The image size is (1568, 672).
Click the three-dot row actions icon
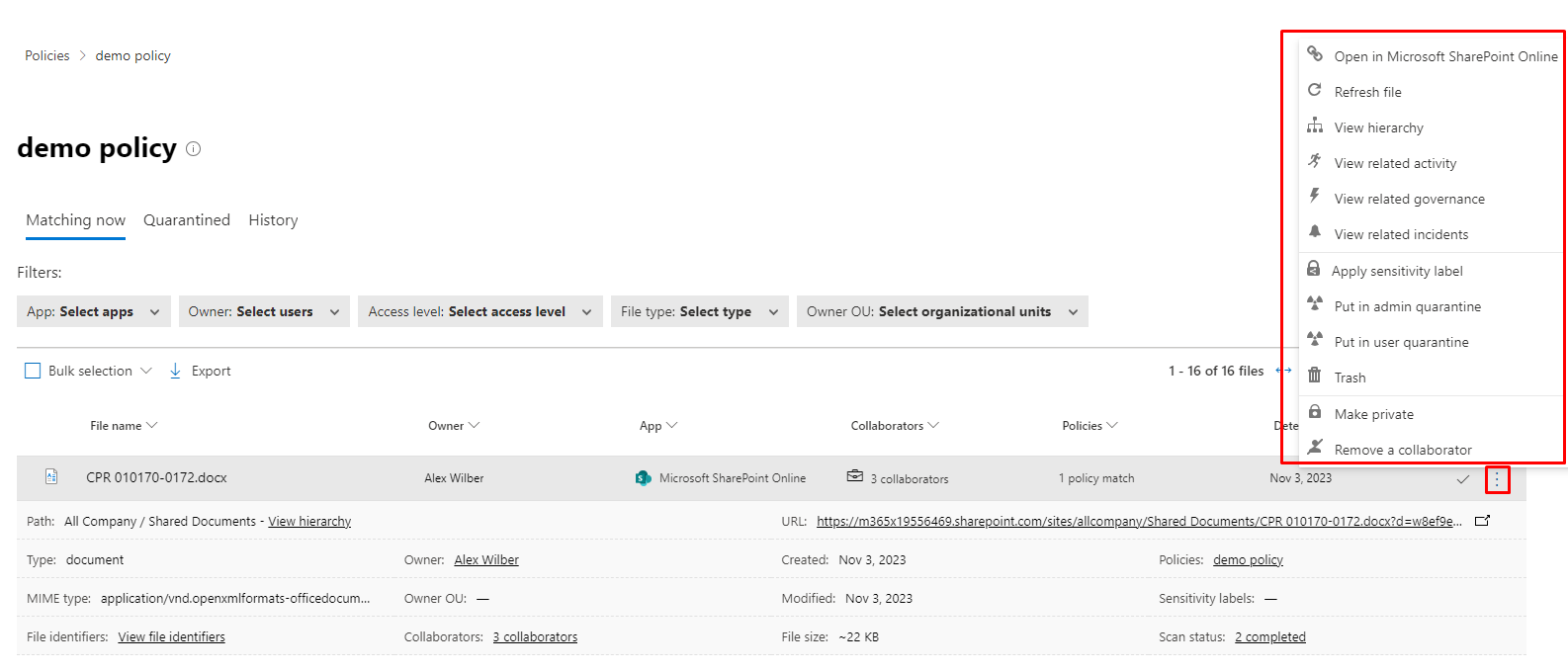pos(1497,479)
